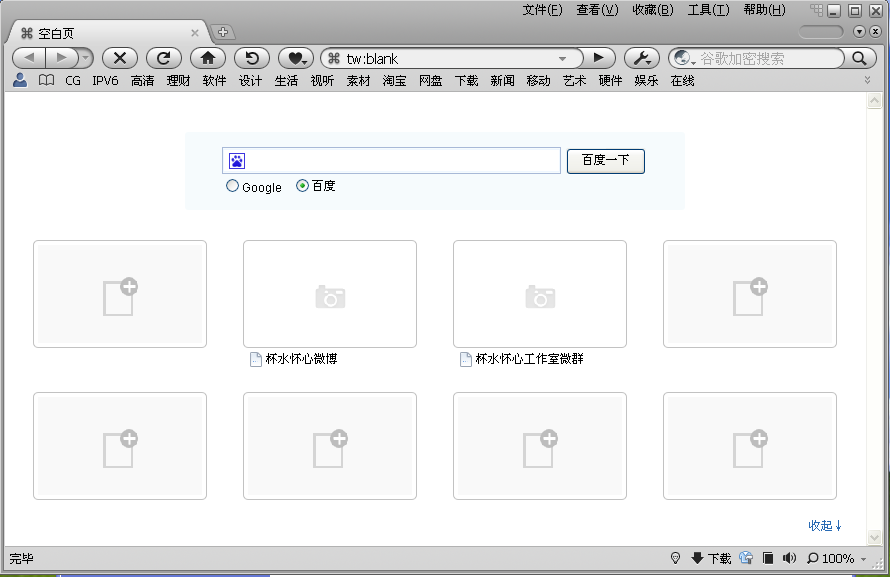Click the 收起 collapse link
The image size is (890, 577).
point(825,525)
